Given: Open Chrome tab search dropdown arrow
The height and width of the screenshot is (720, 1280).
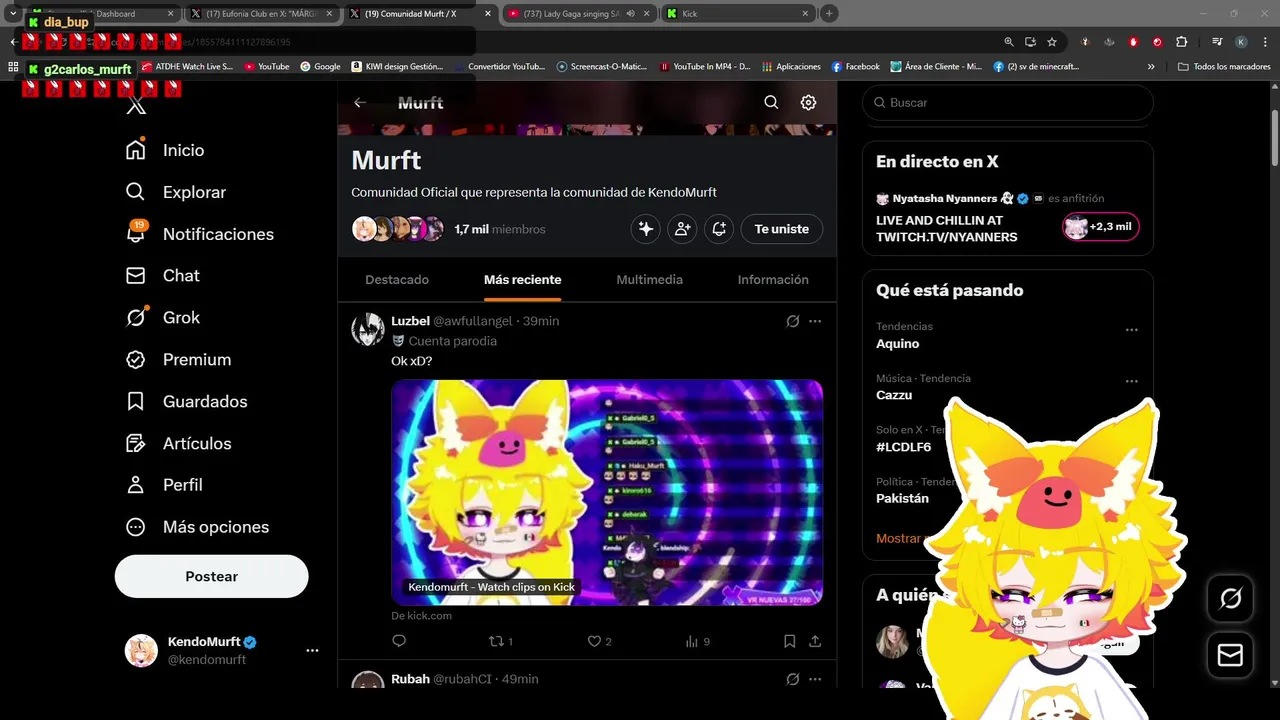Looking at the screenshot, I should coord(13,14).
